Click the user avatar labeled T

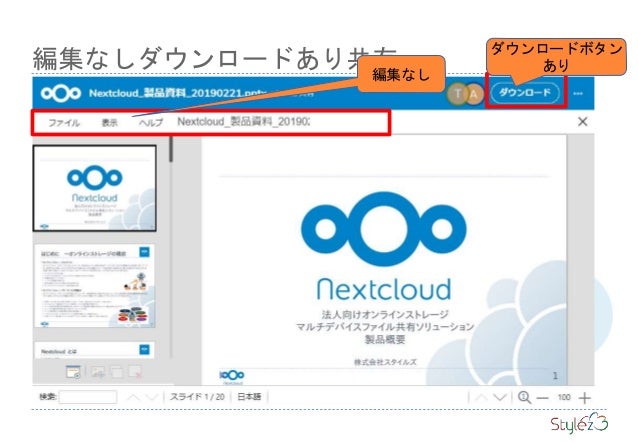coord(457,94)
